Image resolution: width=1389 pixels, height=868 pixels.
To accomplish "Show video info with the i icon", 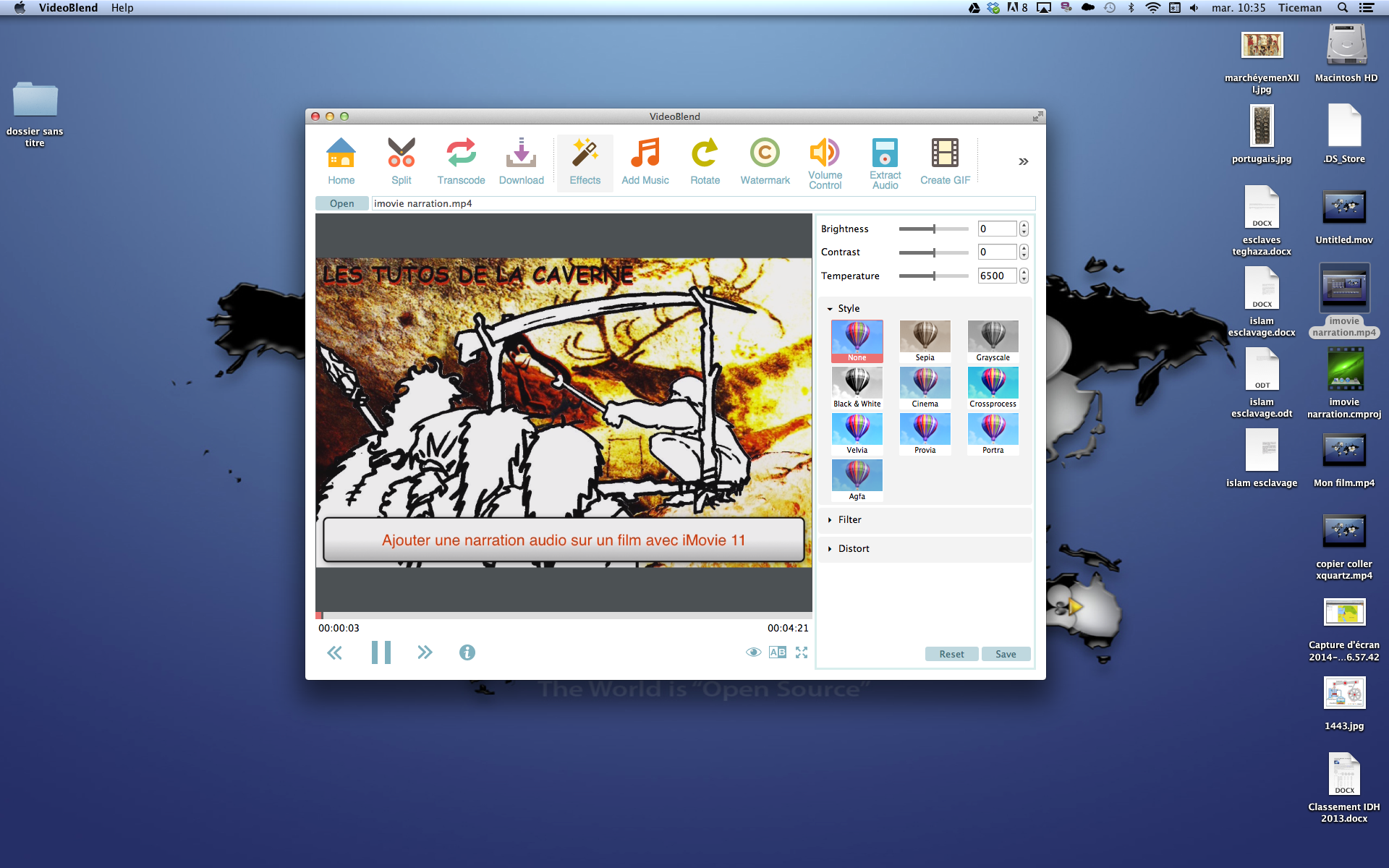I will (x=467, y=652).
